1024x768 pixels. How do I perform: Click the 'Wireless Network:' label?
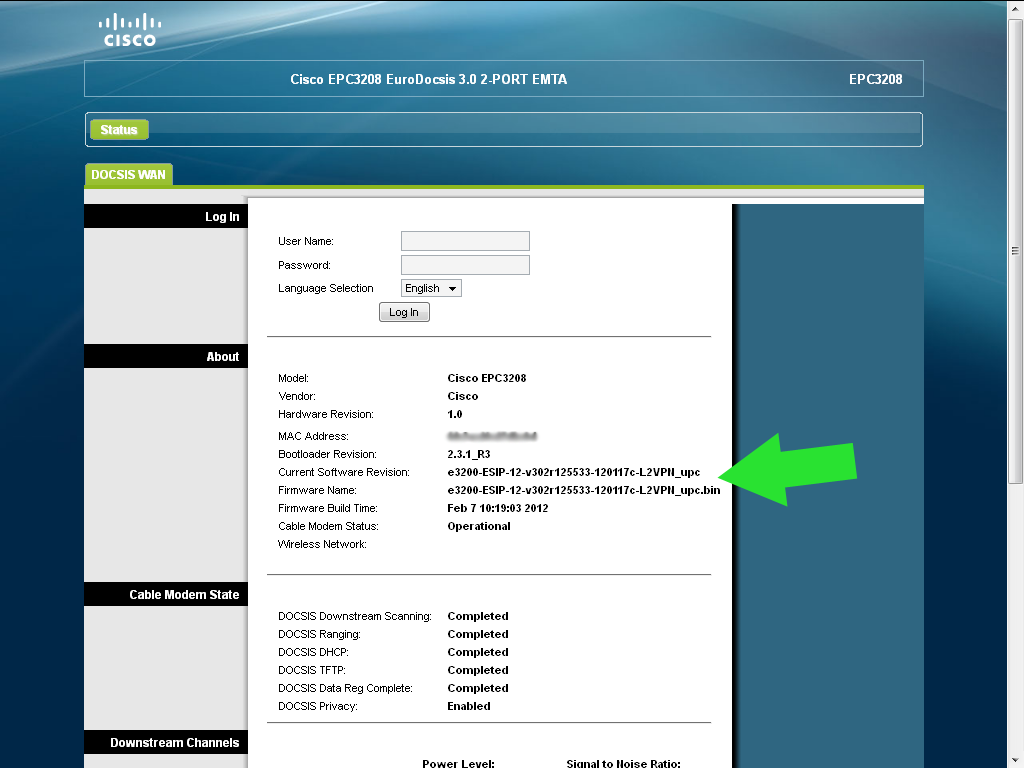tap(322, 544)
